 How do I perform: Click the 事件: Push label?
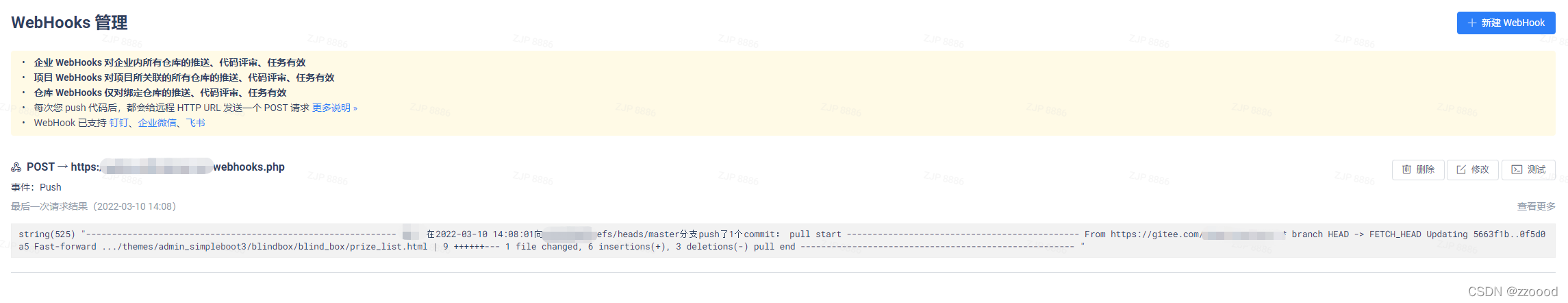pyautogui.click(x=36, y=187)
